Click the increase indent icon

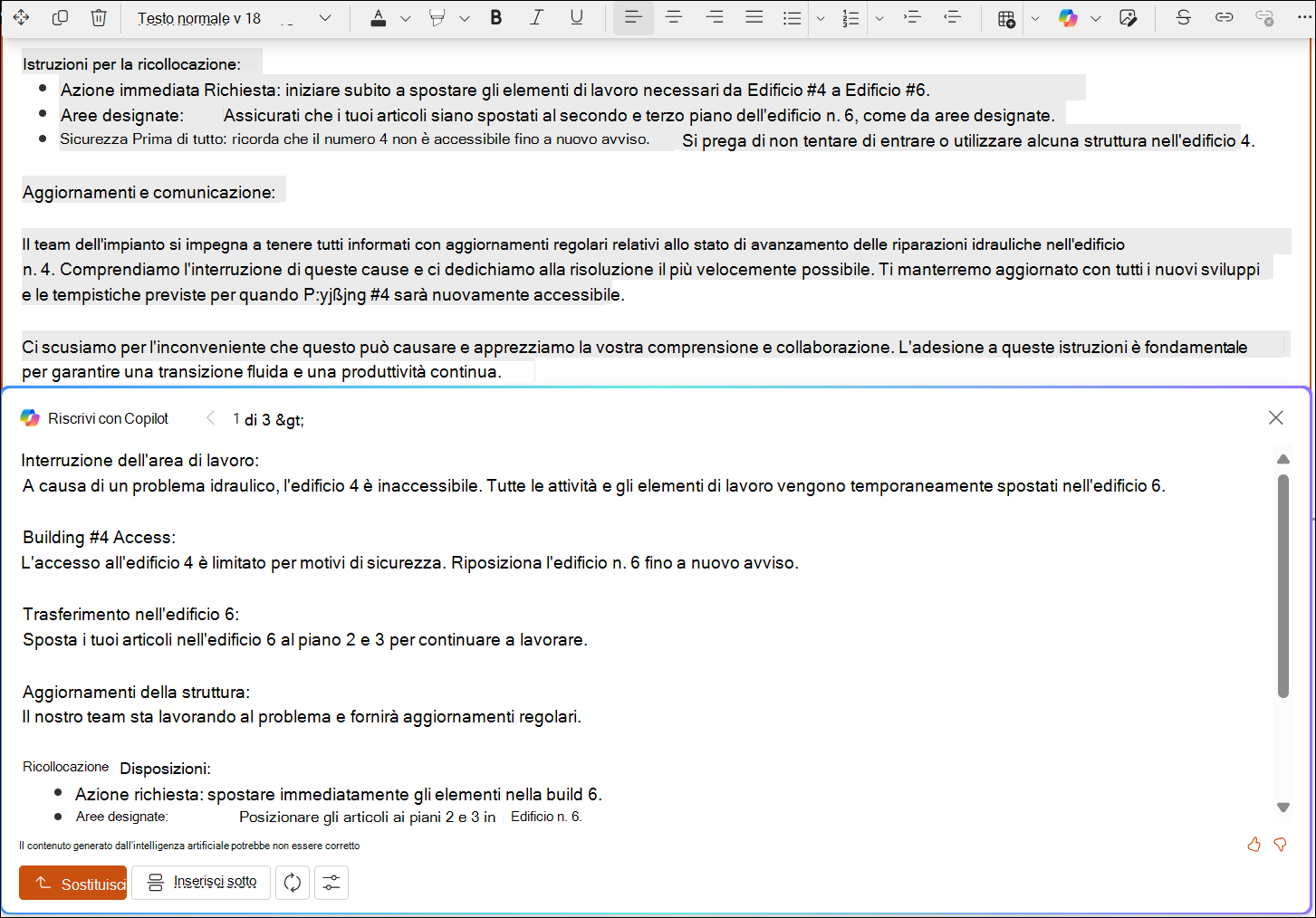(912, 18)
